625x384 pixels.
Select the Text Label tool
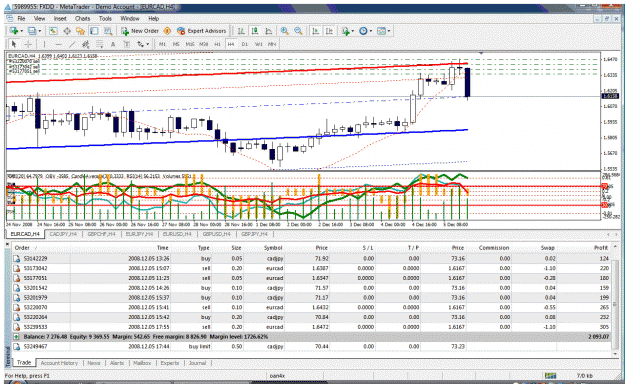click(x=126, y=44)
